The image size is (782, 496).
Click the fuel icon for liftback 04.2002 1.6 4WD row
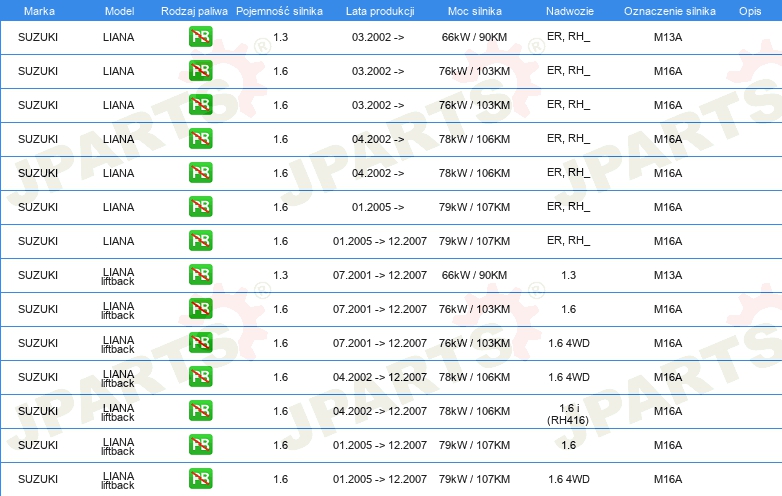pyautogui.click(x=200, y=377)
